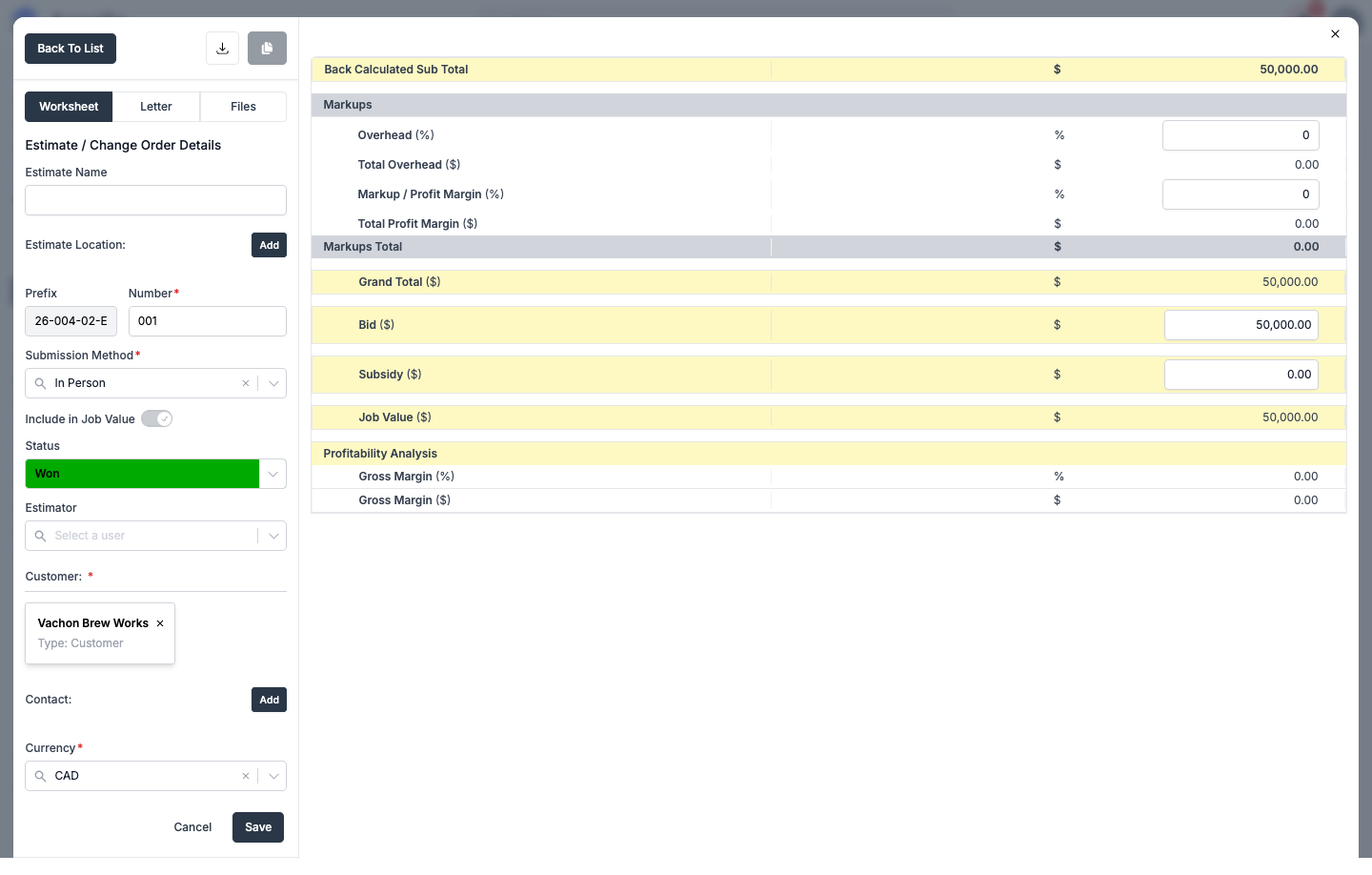The height and width of the screenshot is (875, 1372).
Task: Click the Subsidy ($) amount field
Action: tap(1241, 375)
